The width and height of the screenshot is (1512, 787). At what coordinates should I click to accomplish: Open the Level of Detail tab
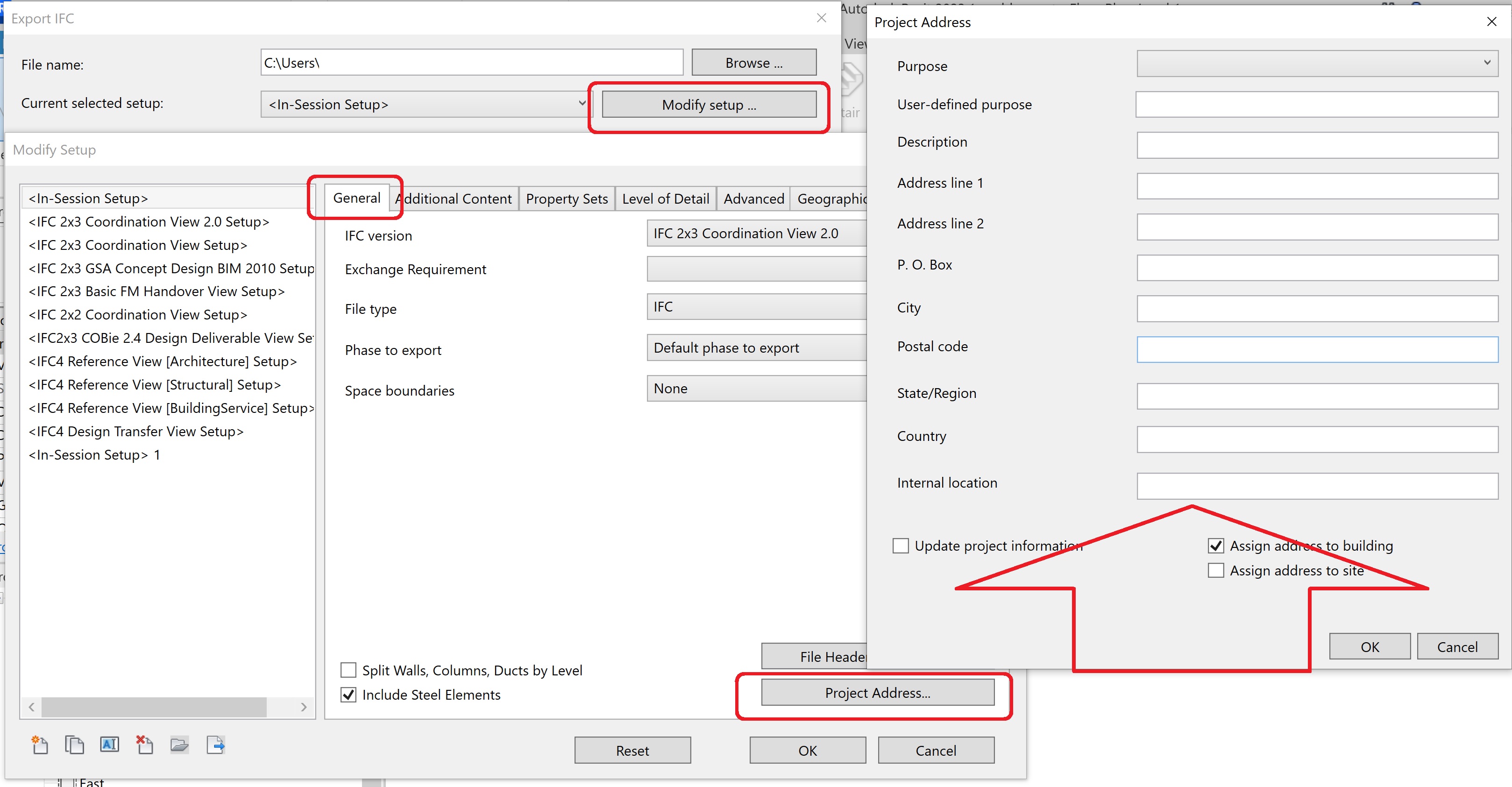coord(665,199)
